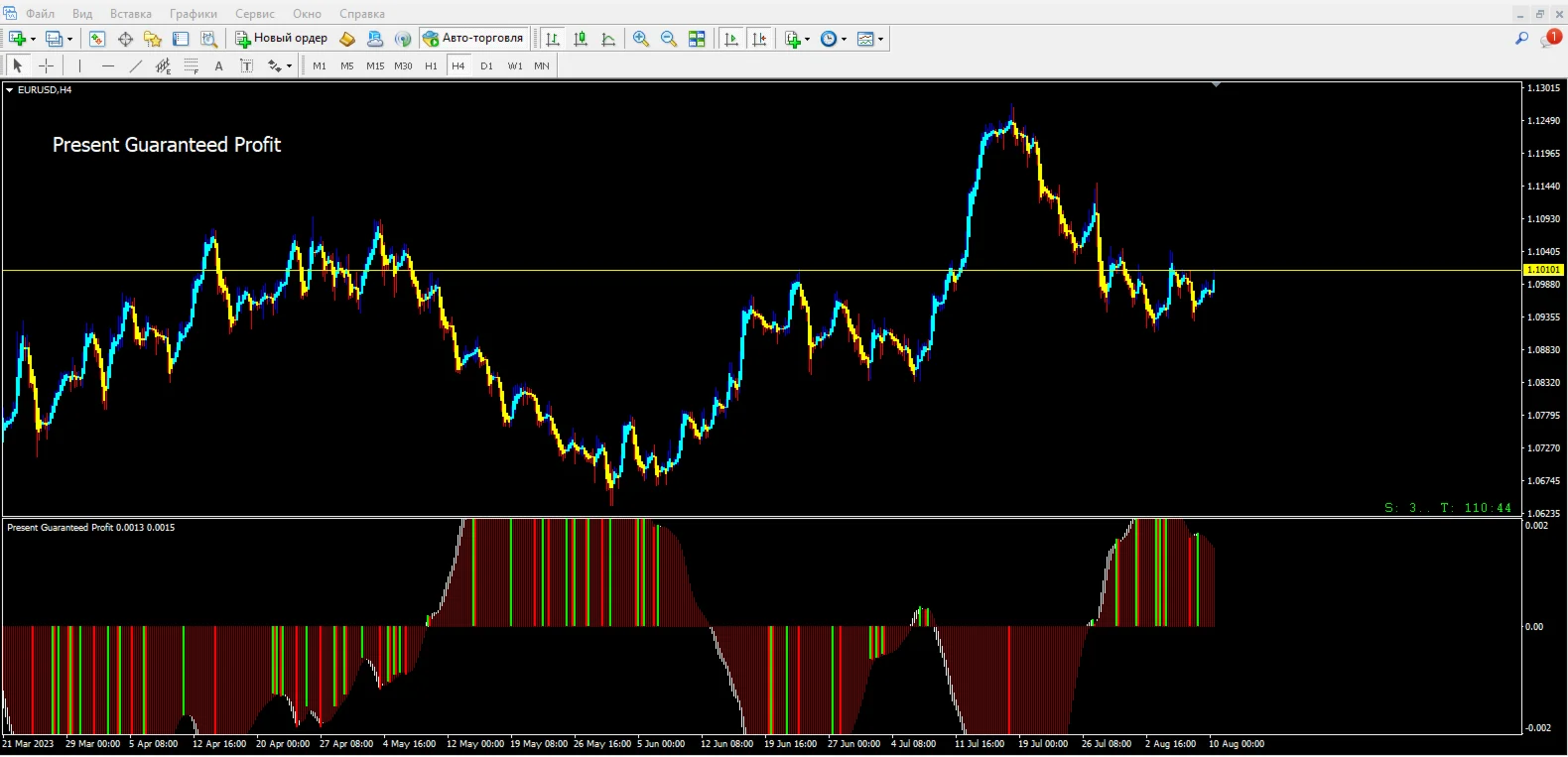The height and width of the screenshot is (757, 1568).
Task: Zoom out the chart
Action: point(669,39)
